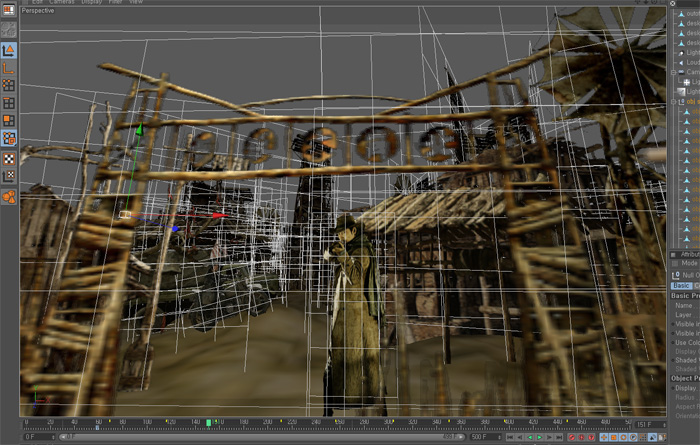Step to the next frame
This screenshot has height=445, width=700.
[x=549, y=437]
